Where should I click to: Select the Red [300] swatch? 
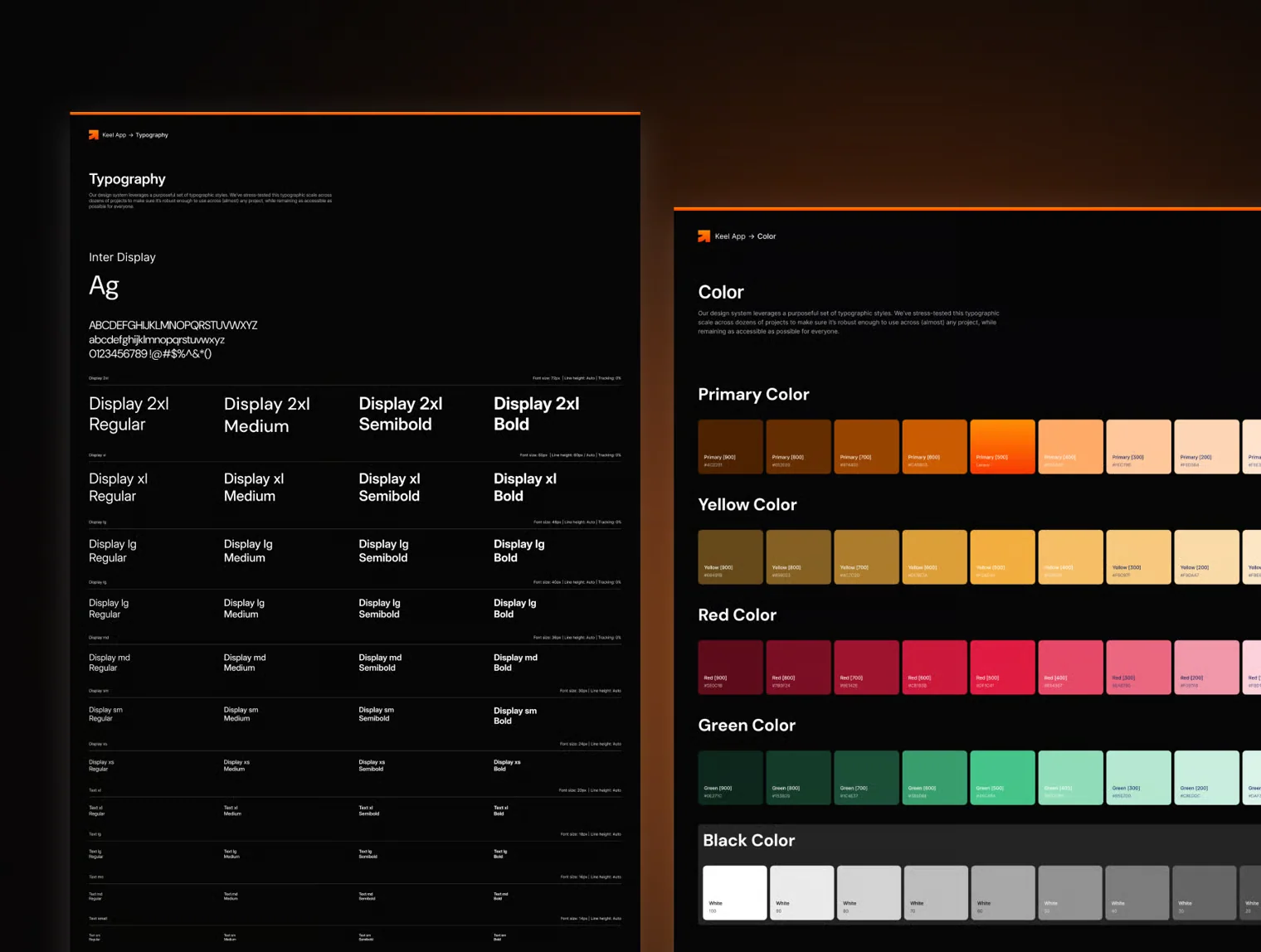click(x=1138, y=668)
